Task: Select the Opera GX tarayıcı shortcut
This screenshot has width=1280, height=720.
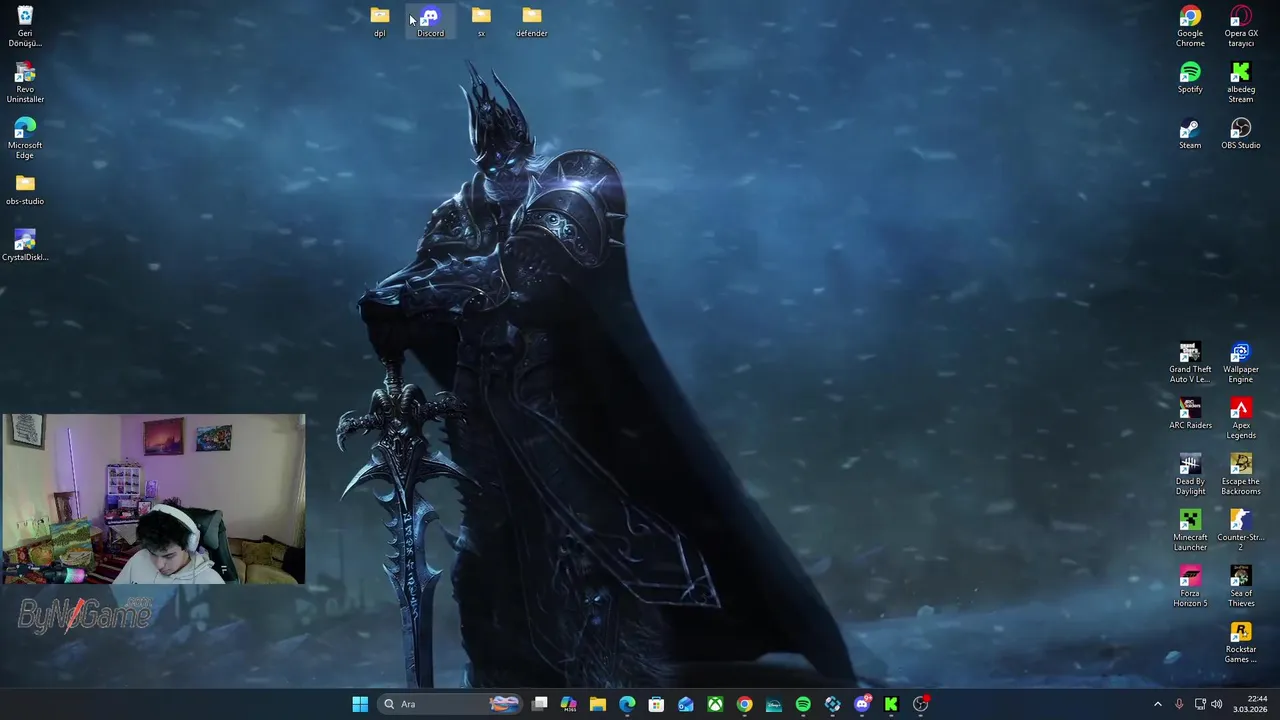Action: coord(1241,26)
